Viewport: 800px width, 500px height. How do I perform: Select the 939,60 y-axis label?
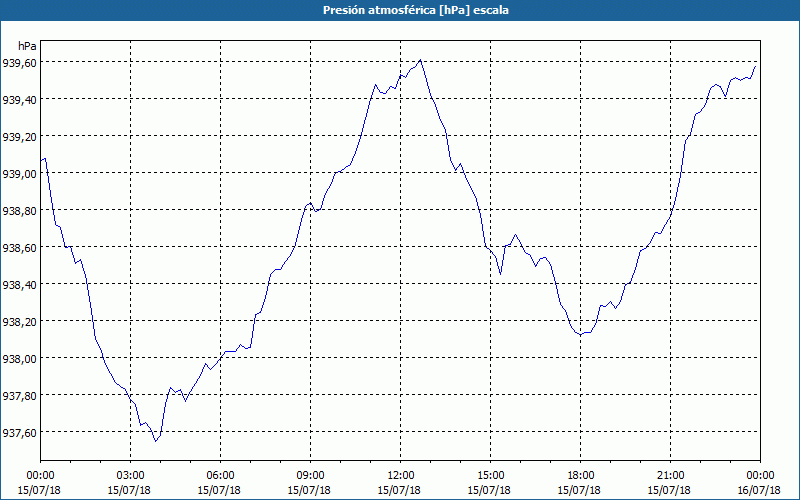[19, 63]
